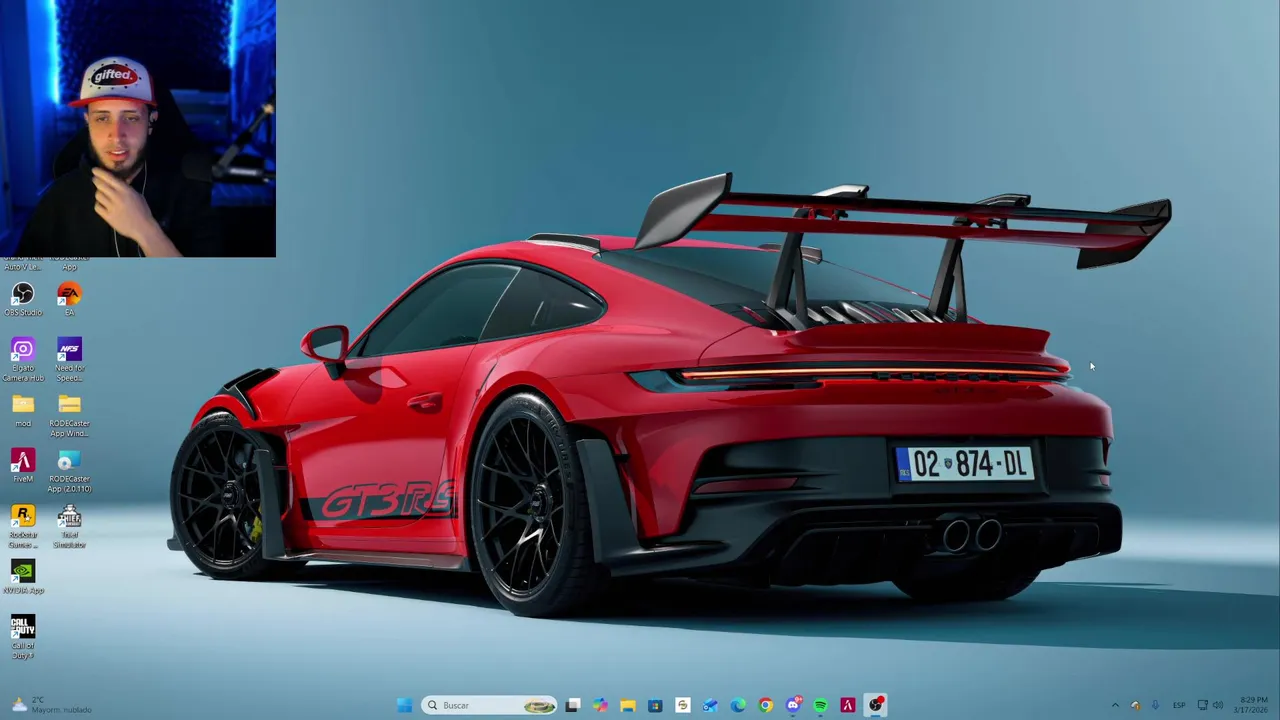This screenshot has width=1280, height=720.
Task: Click the Buscar taskbar search box
Action: (489, 705)
